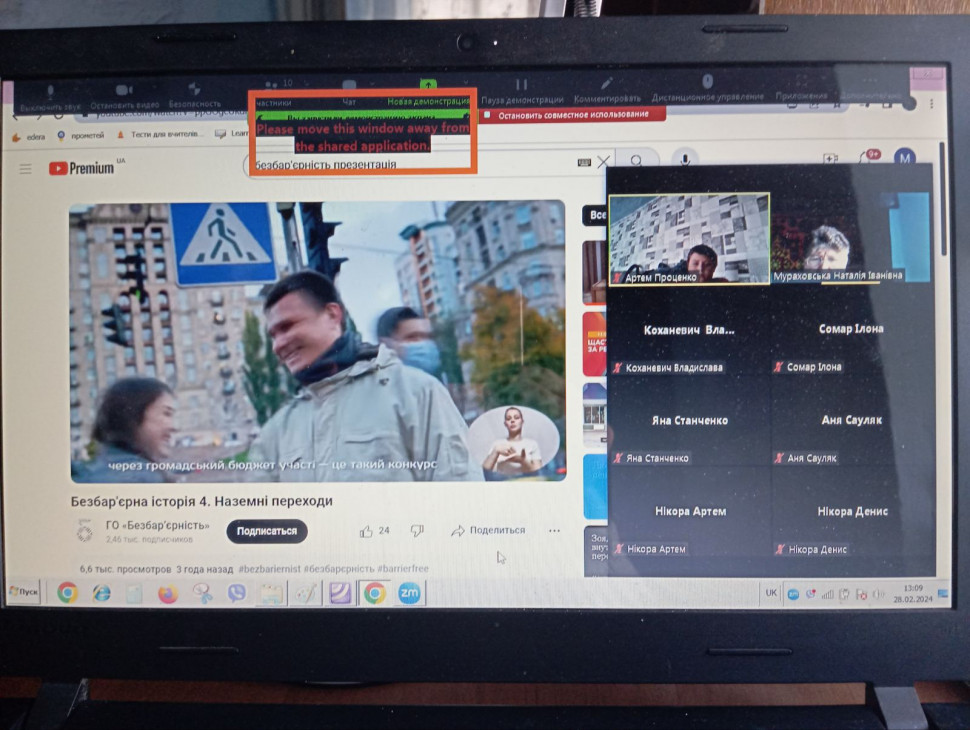
Task: Open the more actions ellipsis under video
Action: (x=554, y=530)
